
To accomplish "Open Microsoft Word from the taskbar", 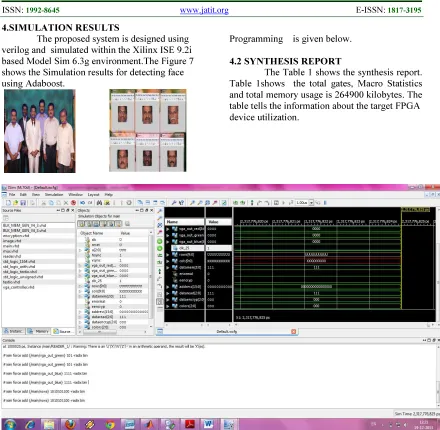I will pyautogui.click(x=209, y=424).
